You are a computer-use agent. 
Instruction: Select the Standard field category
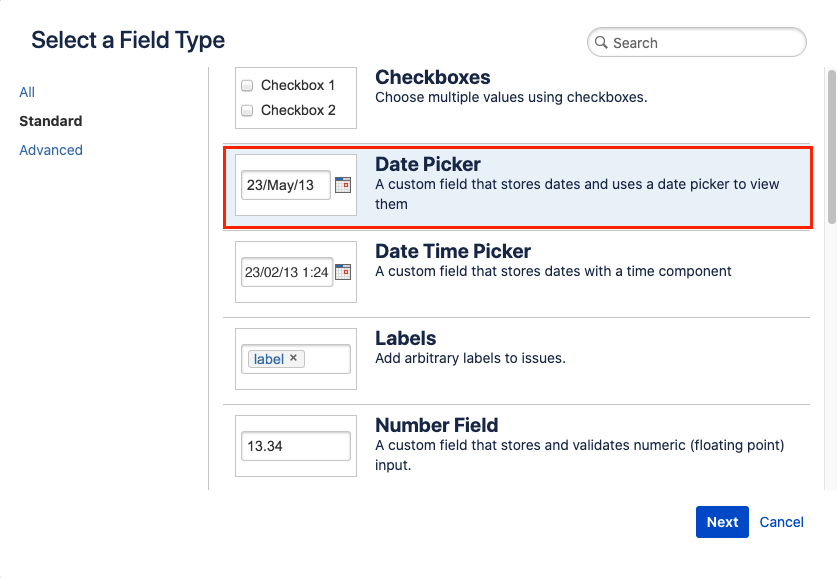coord(51,121)
